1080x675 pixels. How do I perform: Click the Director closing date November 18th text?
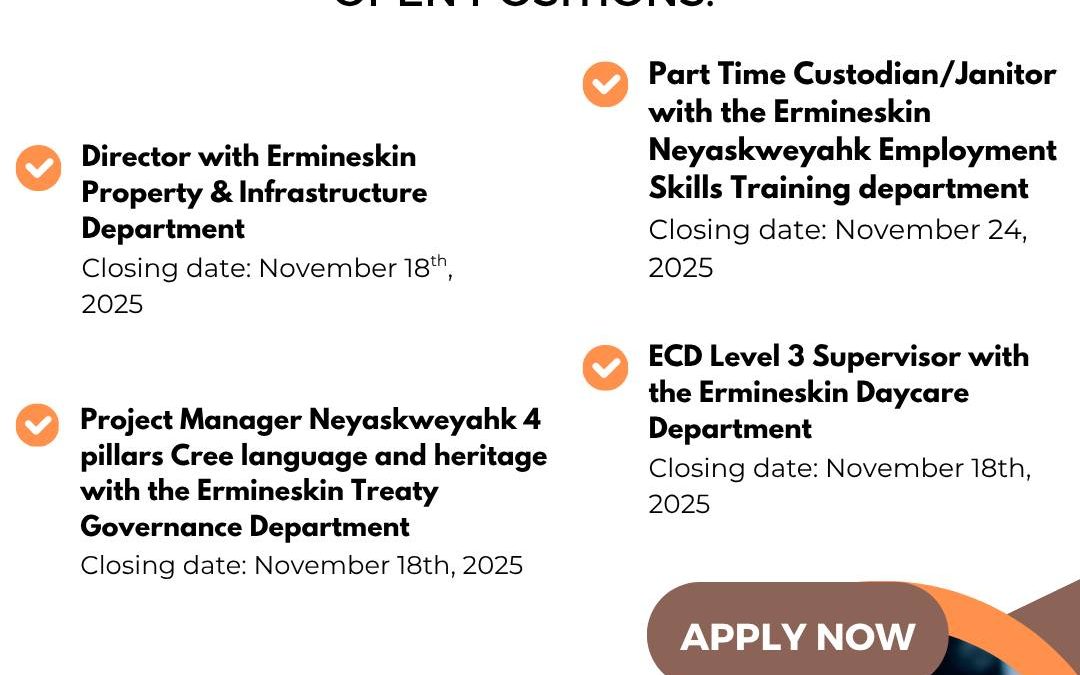(x=267, y=269)
